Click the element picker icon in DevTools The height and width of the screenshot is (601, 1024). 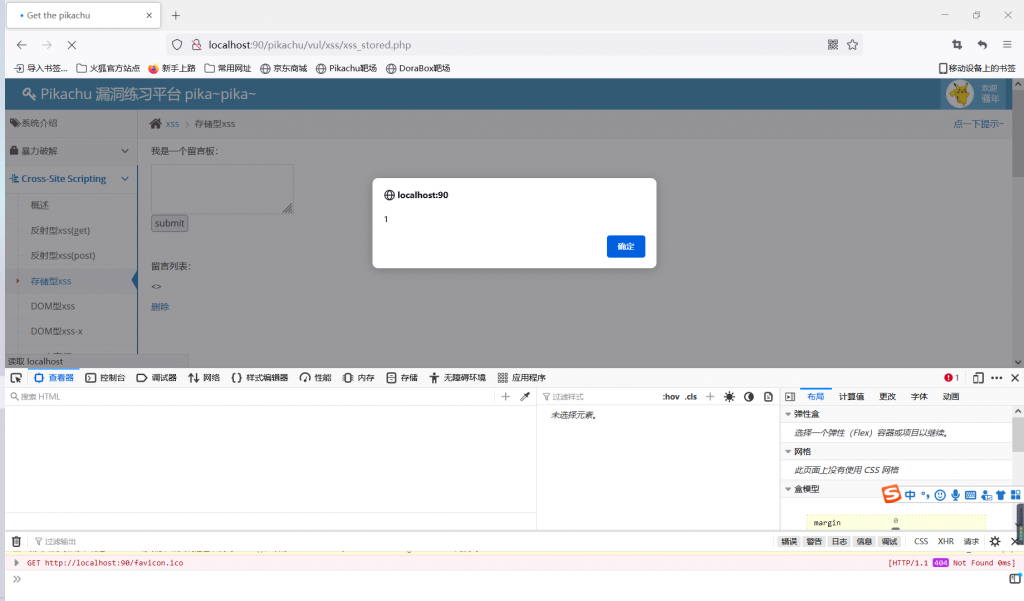(16, 378)
